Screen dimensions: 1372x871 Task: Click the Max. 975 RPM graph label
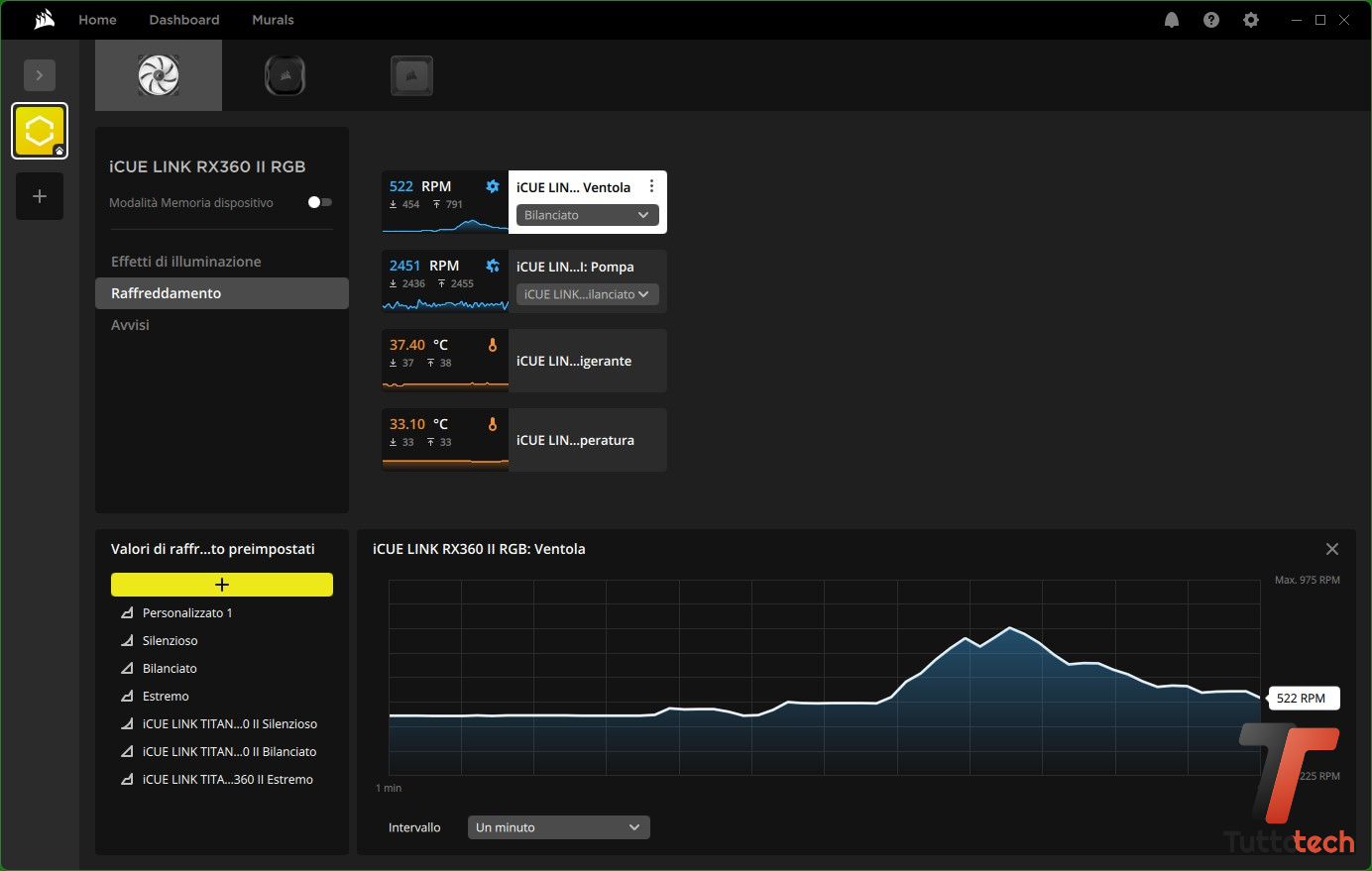coord(1308,580)
